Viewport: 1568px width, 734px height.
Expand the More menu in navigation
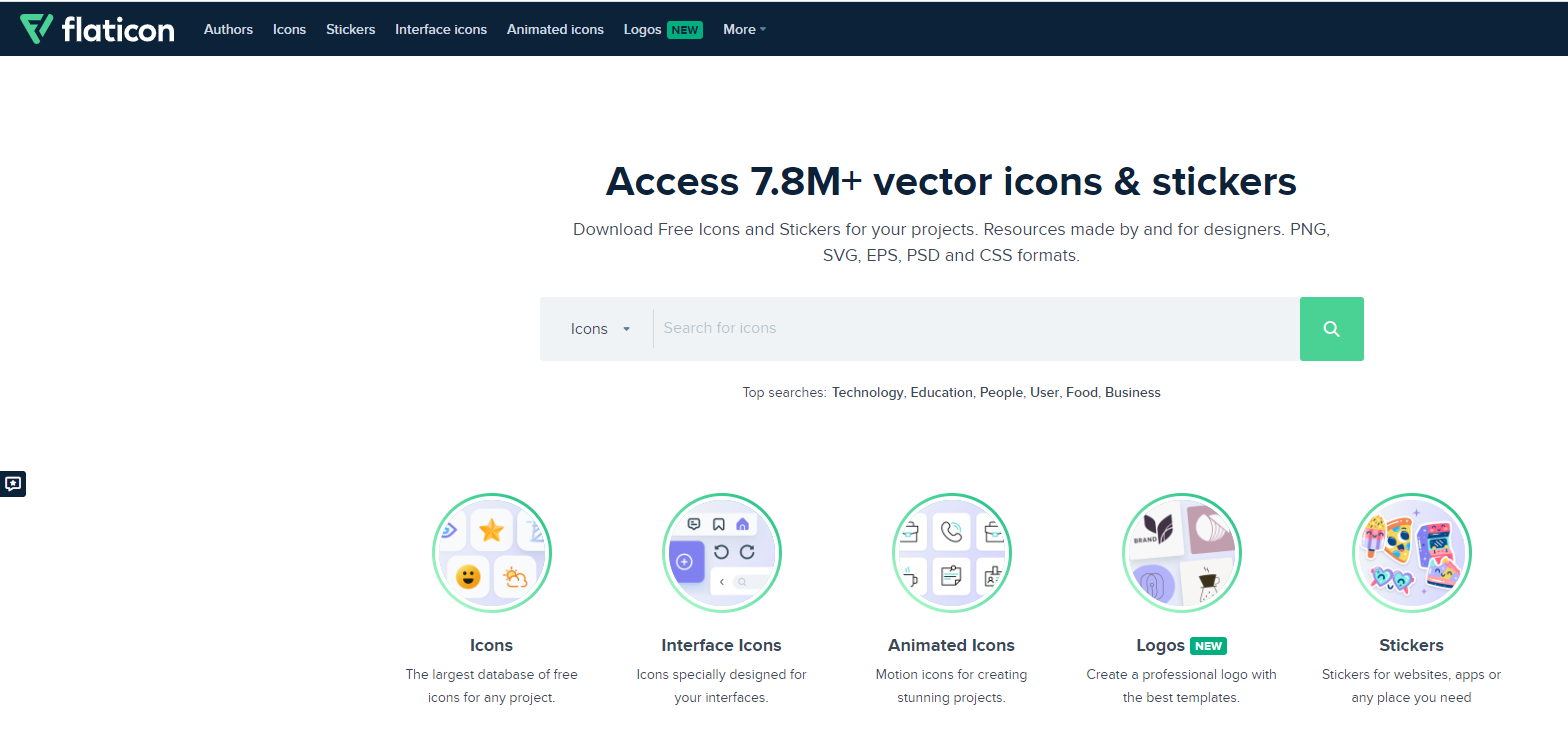tap(744, 30)
